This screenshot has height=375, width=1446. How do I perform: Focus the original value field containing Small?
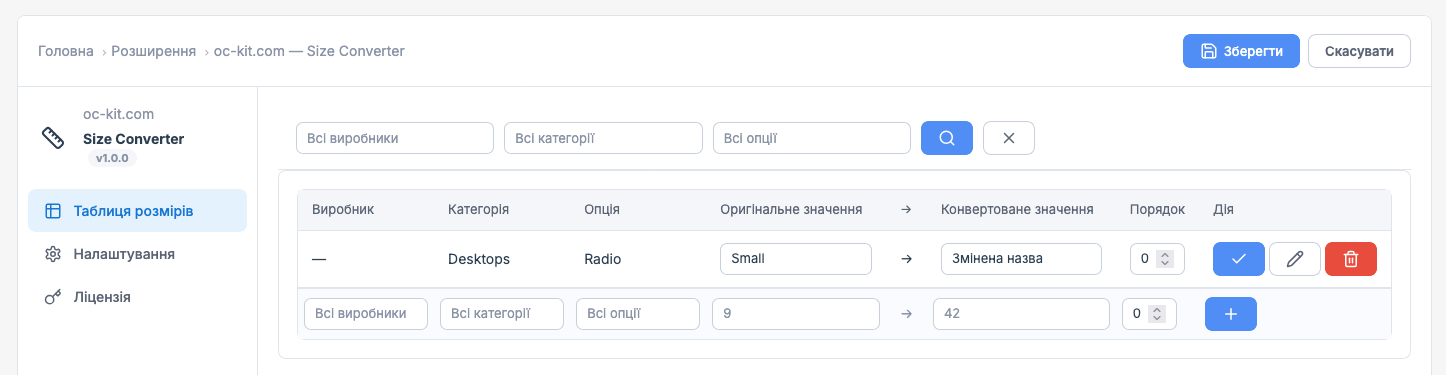tap(796, 259)
